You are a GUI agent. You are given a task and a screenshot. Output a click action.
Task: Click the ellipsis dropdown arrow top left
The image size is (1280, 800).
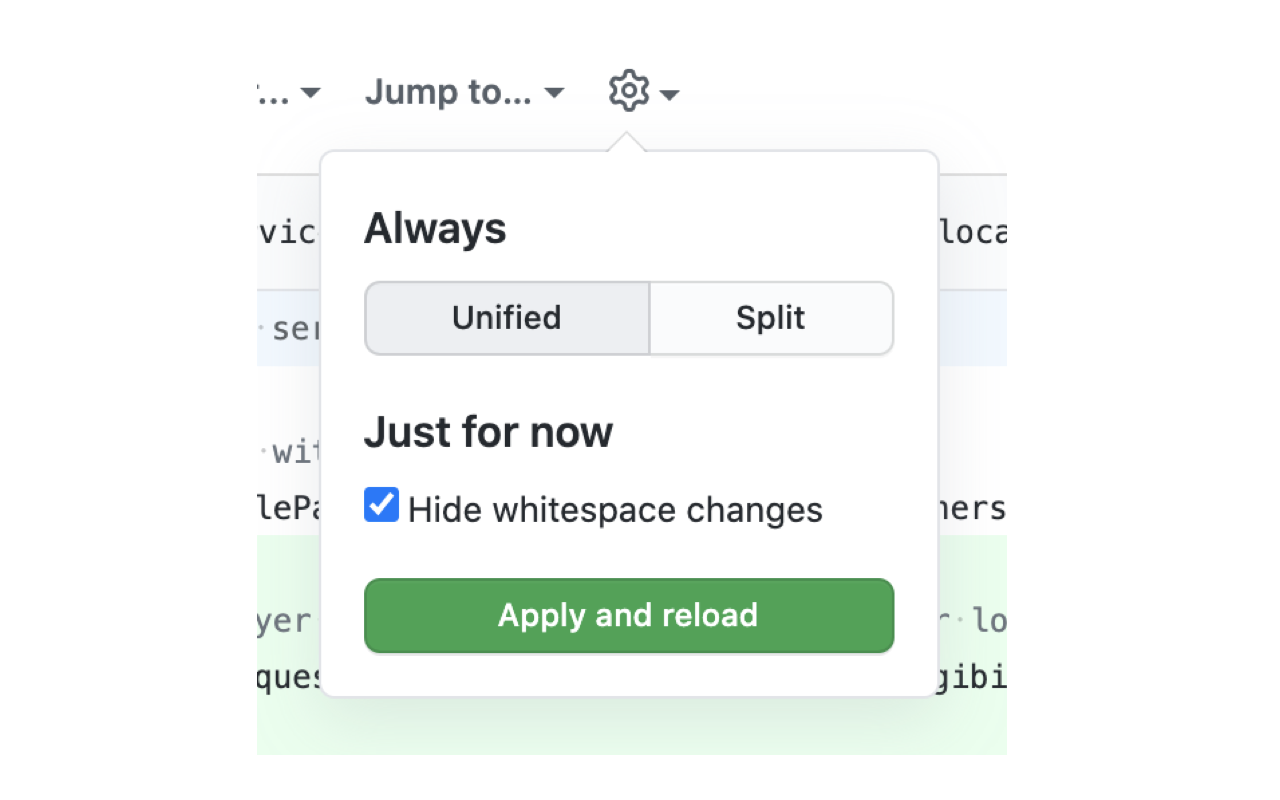tap(311, 92)
